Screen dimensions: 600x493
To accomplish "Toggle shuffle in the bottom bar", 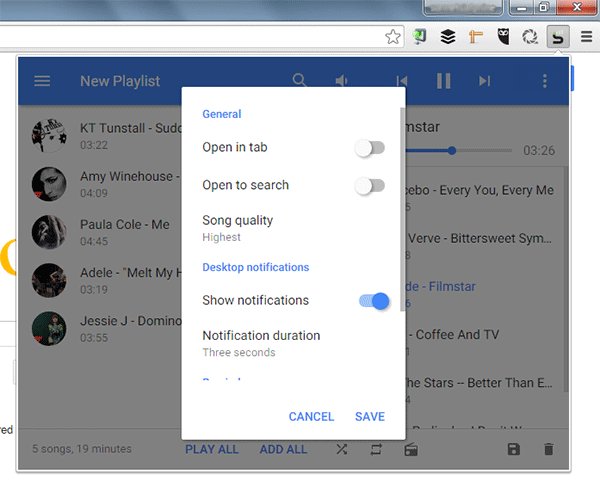I will pyautogui.click(x=342, y=449).
